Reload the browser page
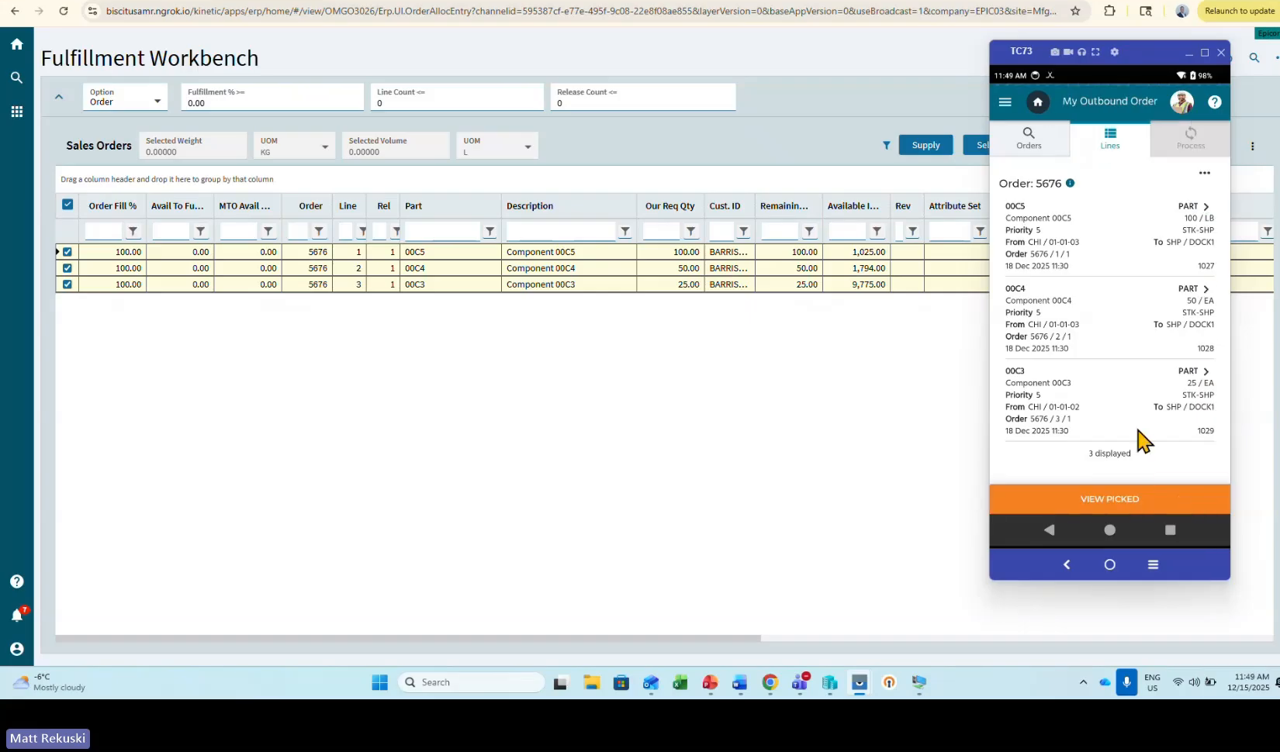 pos(63,11)
